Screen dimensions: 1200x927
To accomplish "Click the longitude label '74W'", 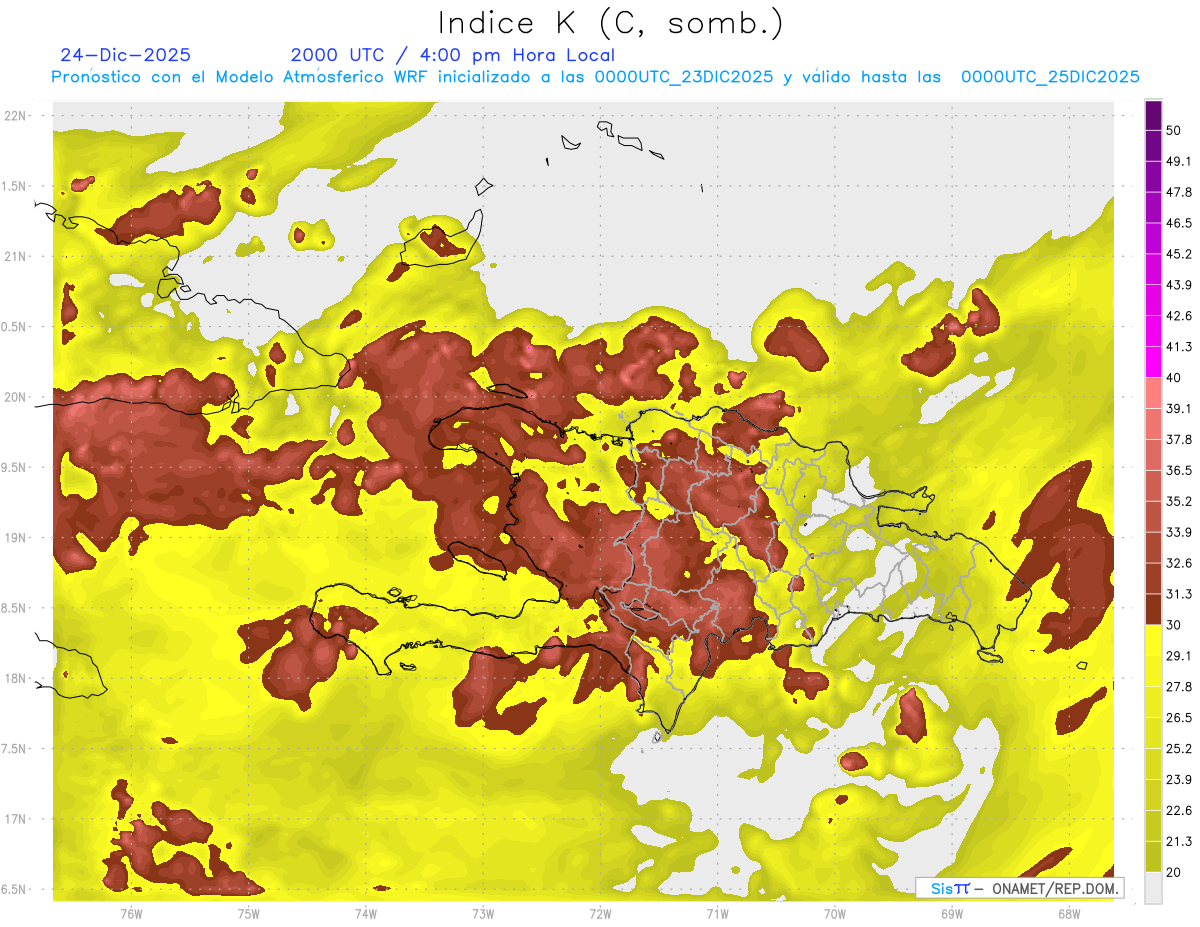I will point(366,914).
